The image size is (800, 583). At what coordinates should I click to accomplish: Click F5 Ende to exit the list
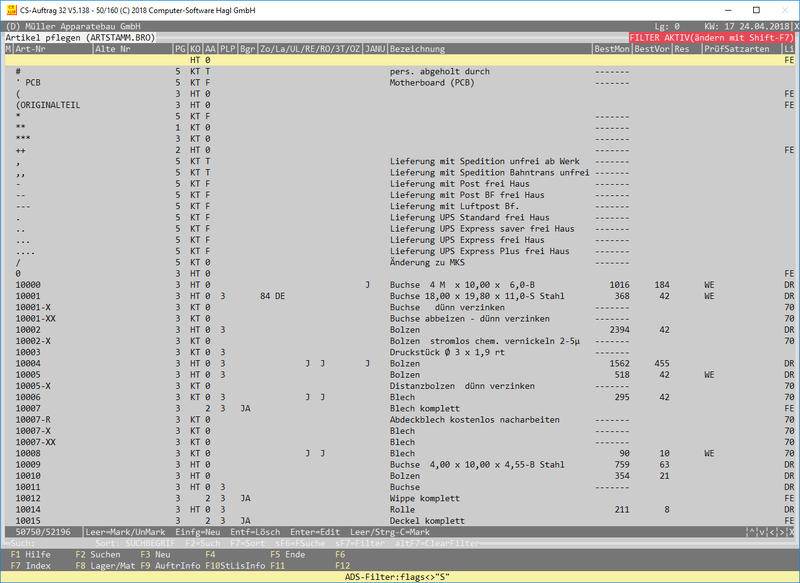[288, 554]
